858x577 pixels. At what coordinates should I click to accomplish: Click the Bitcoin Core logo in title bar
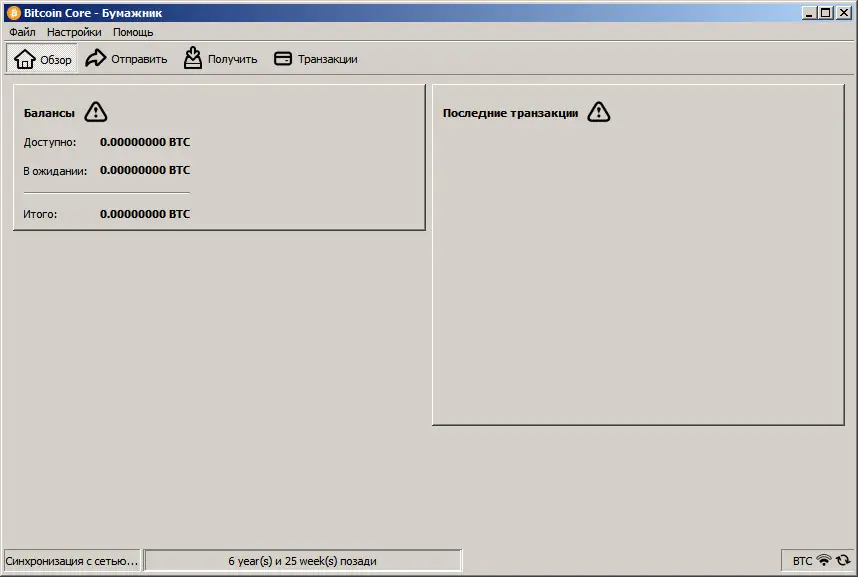(13, 13)
